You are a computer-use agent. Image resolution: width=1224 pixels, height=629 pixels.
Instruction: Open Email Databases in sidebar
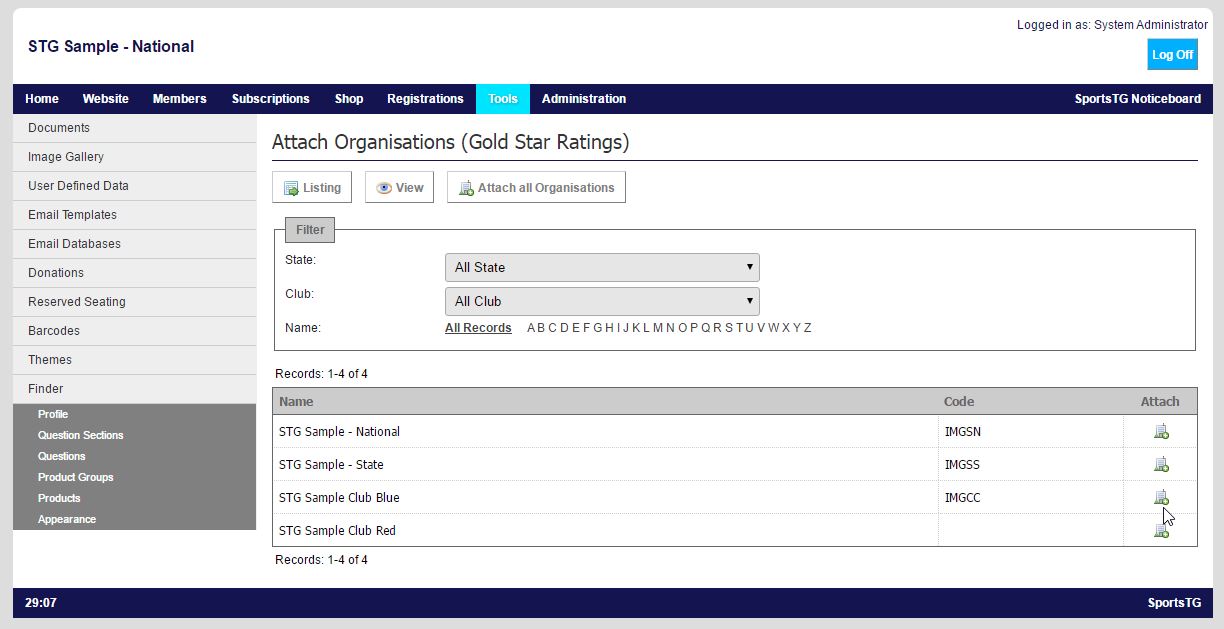coord(134,244)
